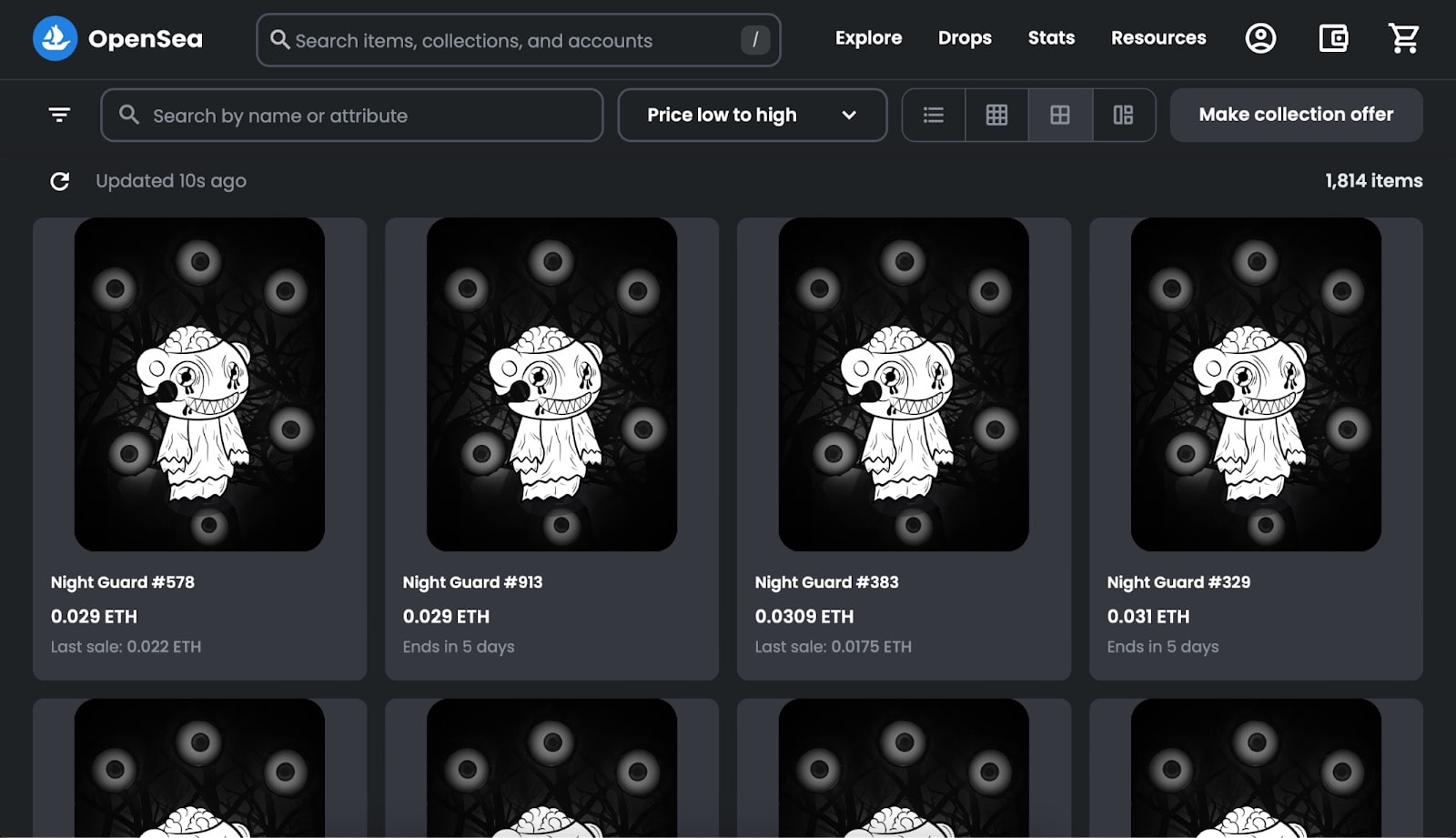Click the Updated 10s ago text

pos(171,181)
